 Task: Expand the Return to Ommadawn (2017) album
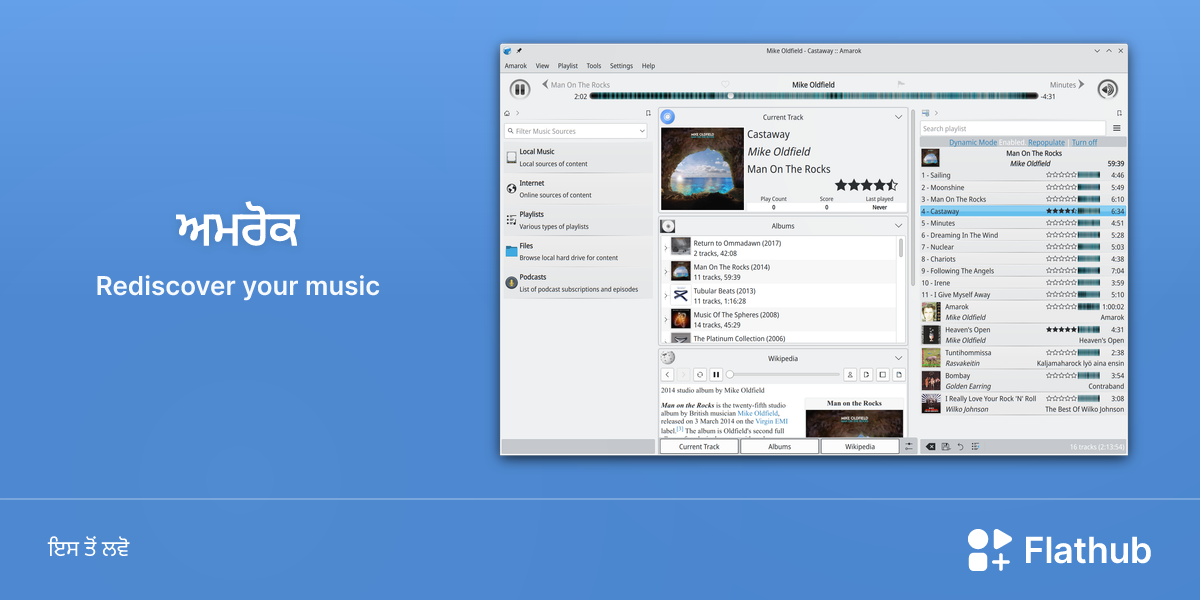[666, 247]
